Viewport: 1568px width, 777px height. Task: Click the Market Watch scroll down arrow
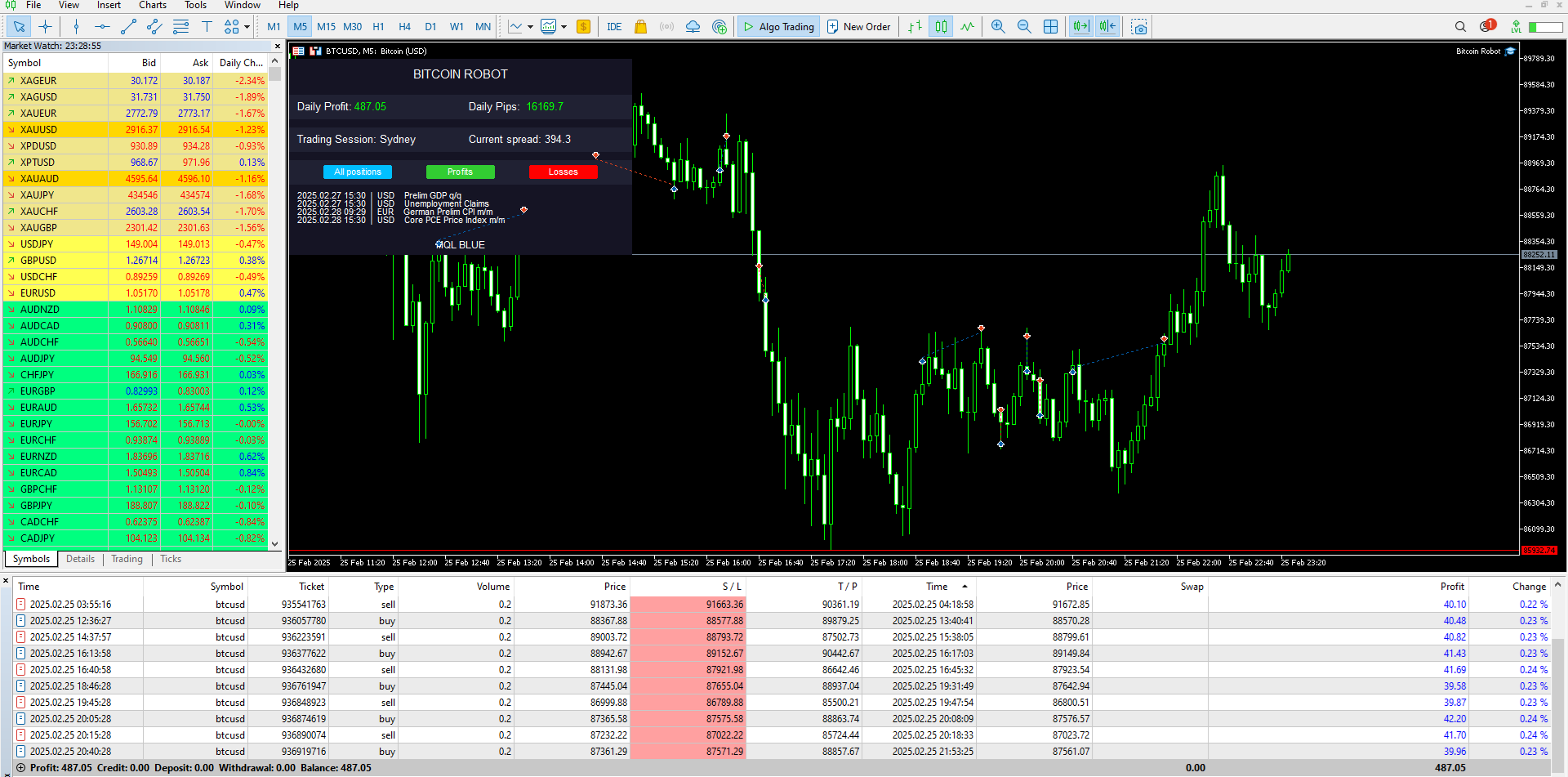[275, 543]
